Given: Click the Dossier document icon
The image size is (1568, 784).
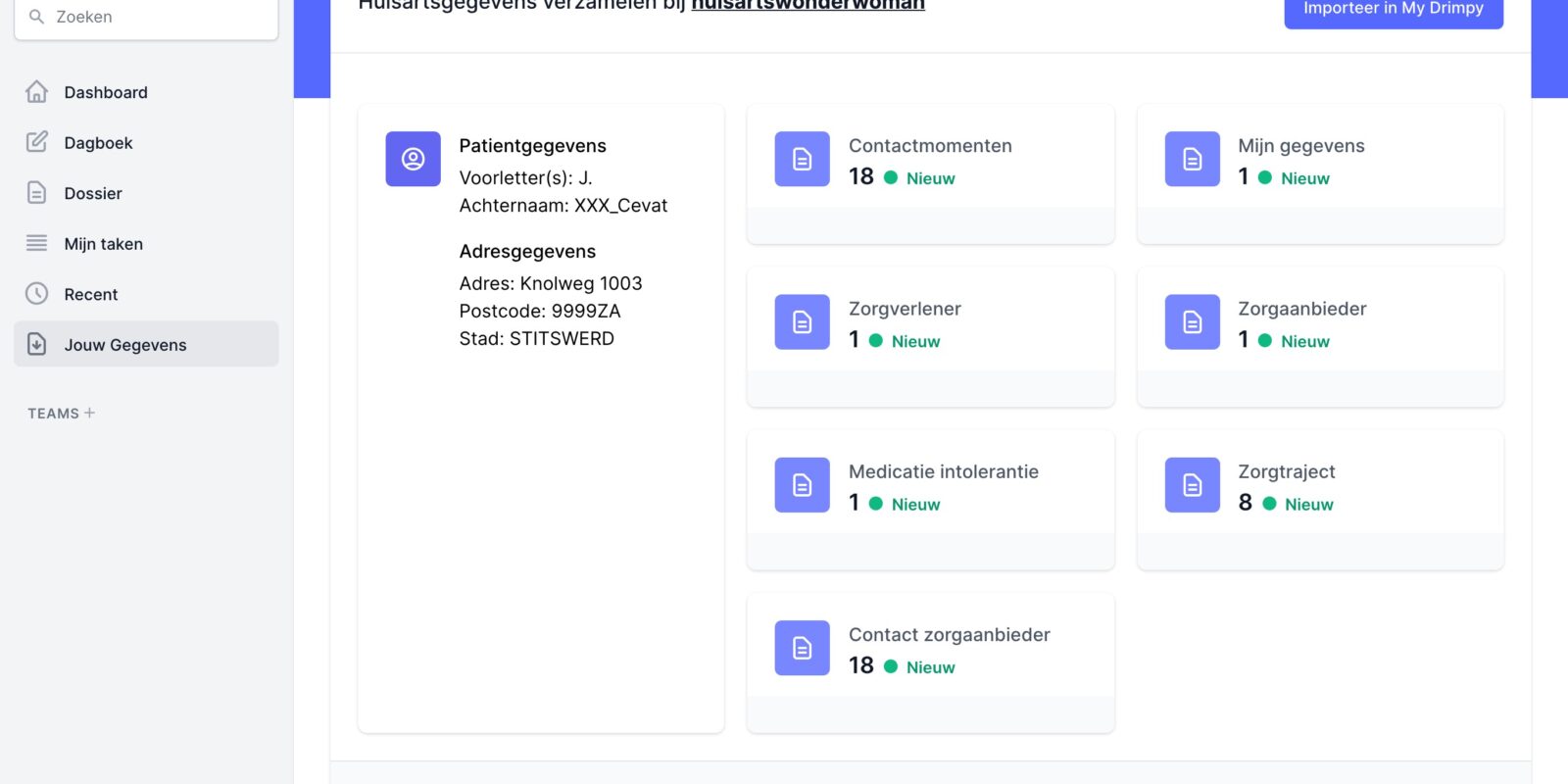Looking at the screenshot, I should tap(36, 193).
